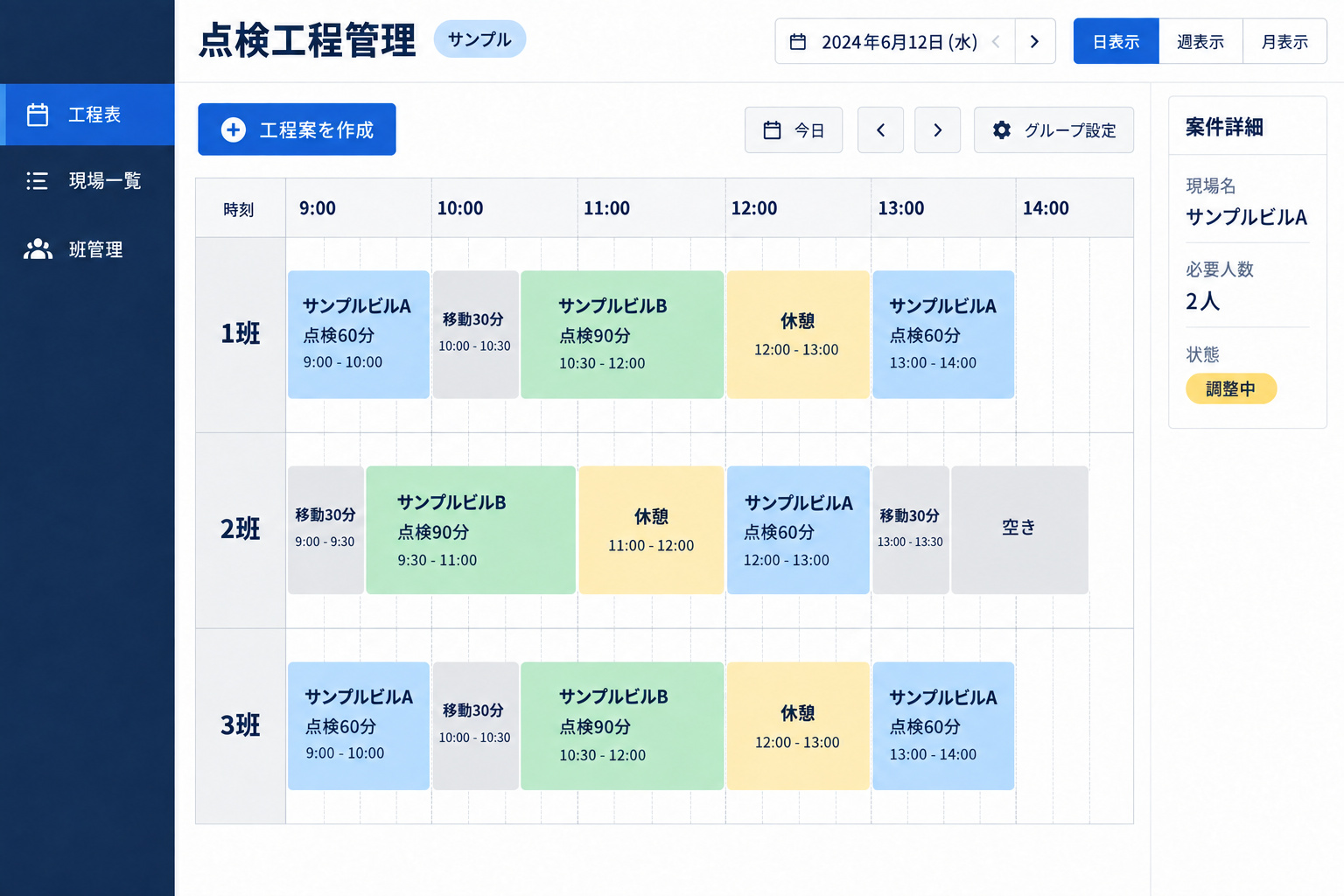Select 3班 サンプルビルA 9:00 - 10:00 block
The image size is (1344, 896).
359,726
